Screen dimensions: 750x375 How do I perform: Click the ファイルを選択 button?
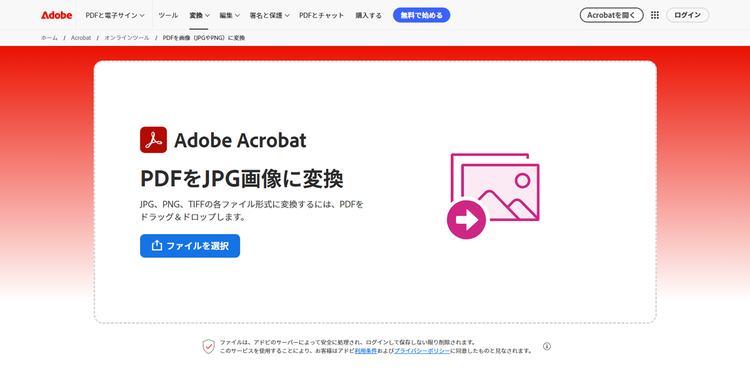190,246
